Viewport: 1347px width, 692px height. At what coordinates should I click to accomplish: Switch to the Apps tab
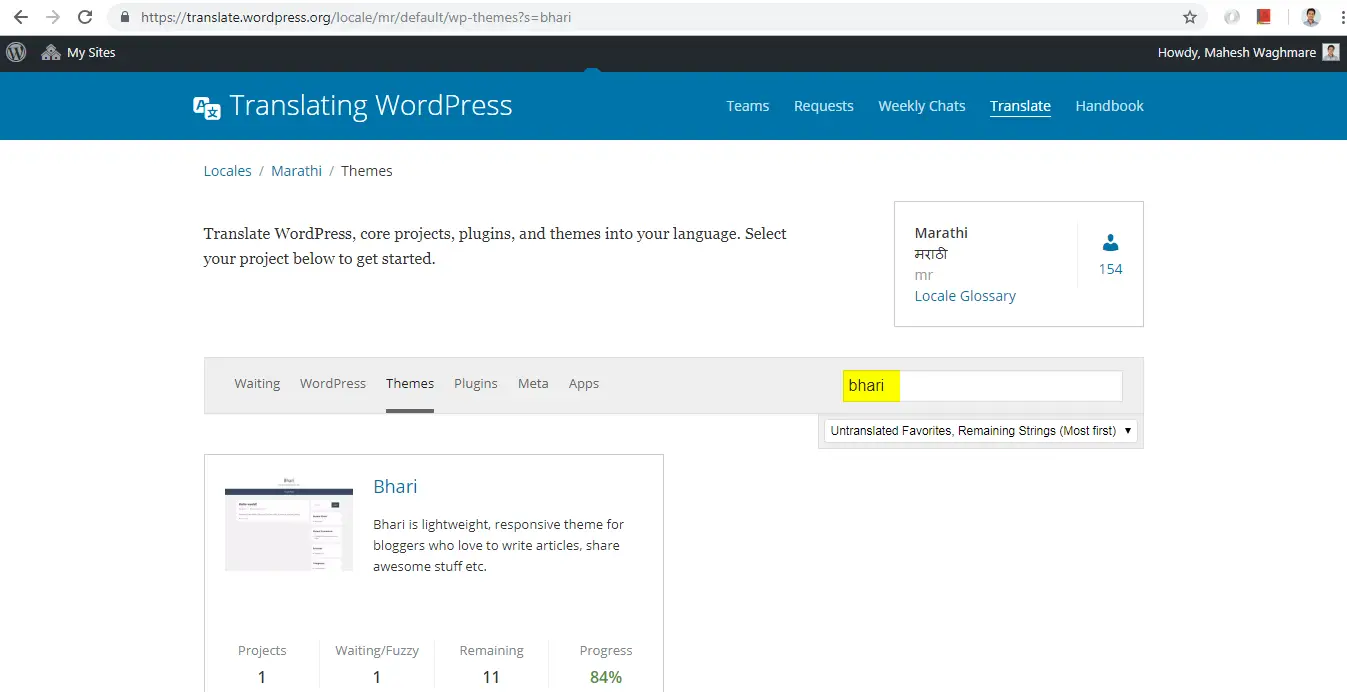pyautogui.click(x=584, y=384)
